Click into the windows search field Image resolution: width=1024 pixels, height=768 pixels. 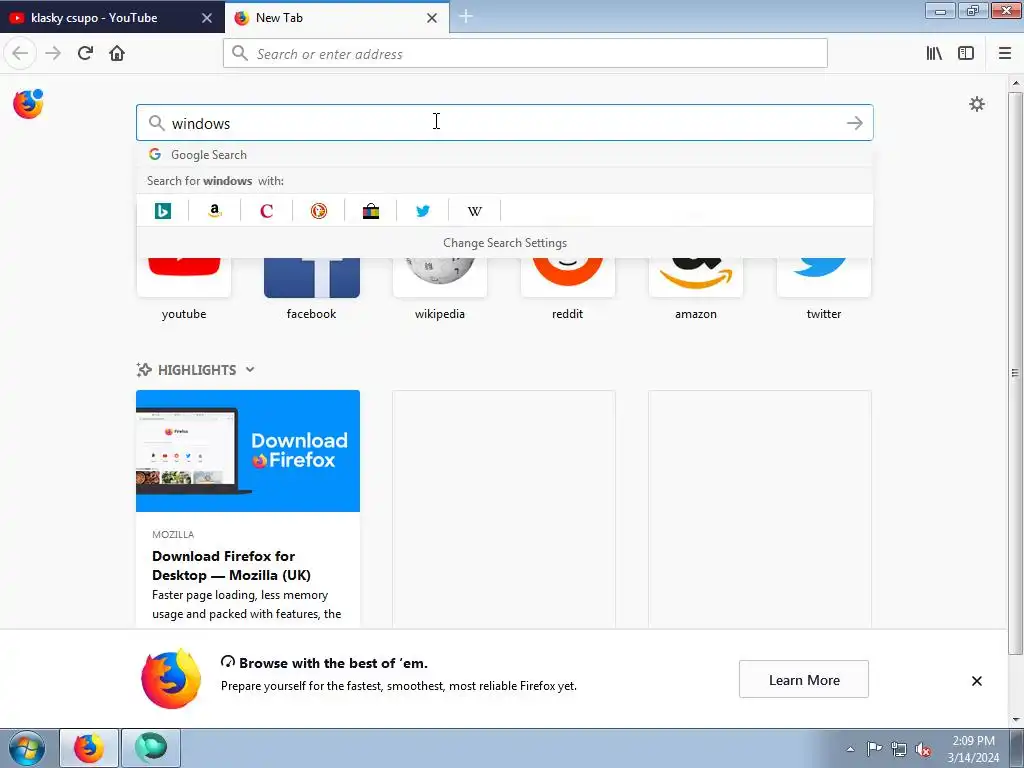coord(504,123)
